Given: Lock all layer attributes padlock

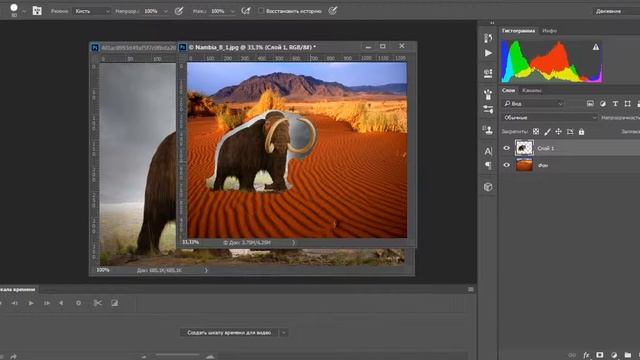Looking at the screenshot, I should click(x=581, y=131).
